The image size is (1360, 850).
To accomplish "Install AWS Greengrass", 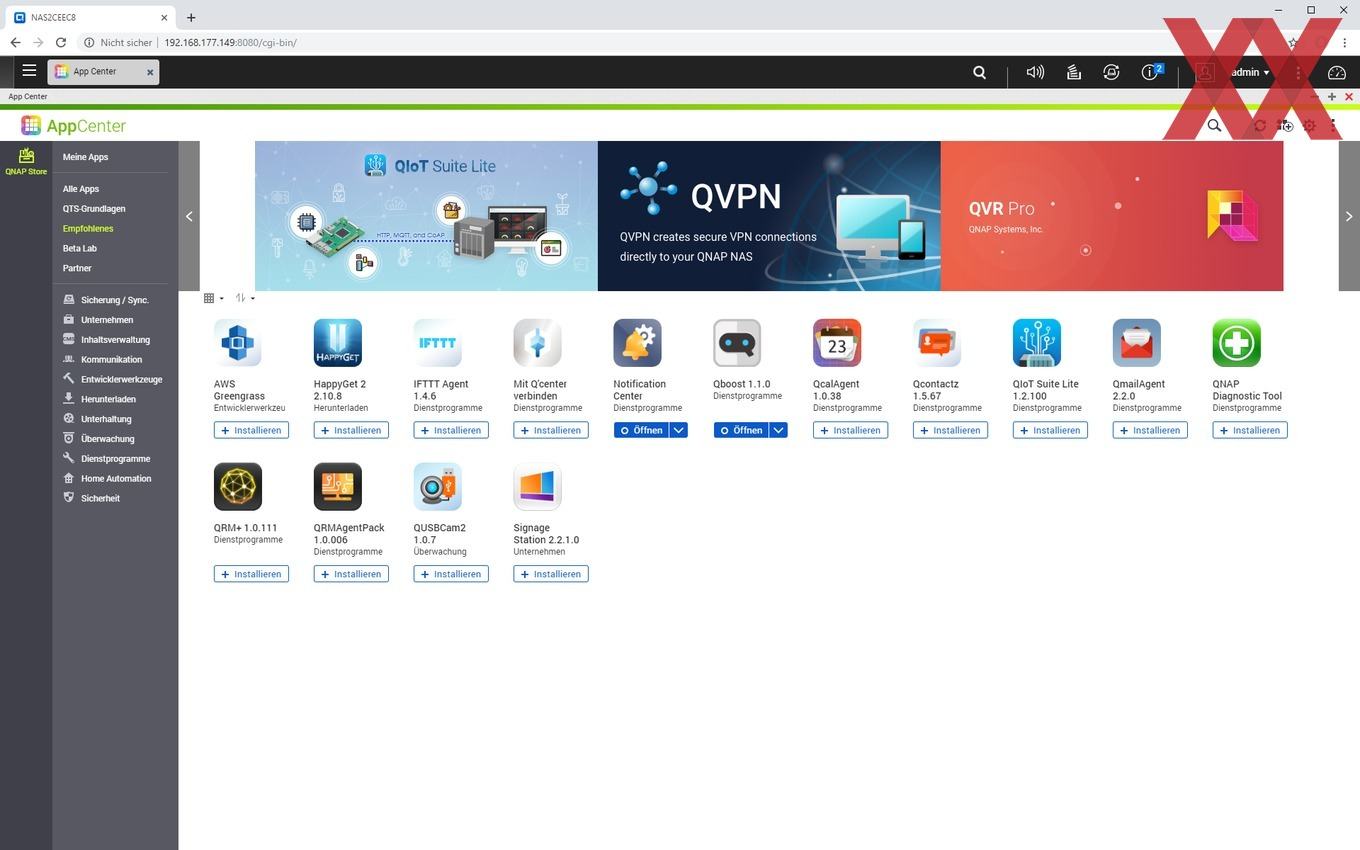I will [251, 430].
